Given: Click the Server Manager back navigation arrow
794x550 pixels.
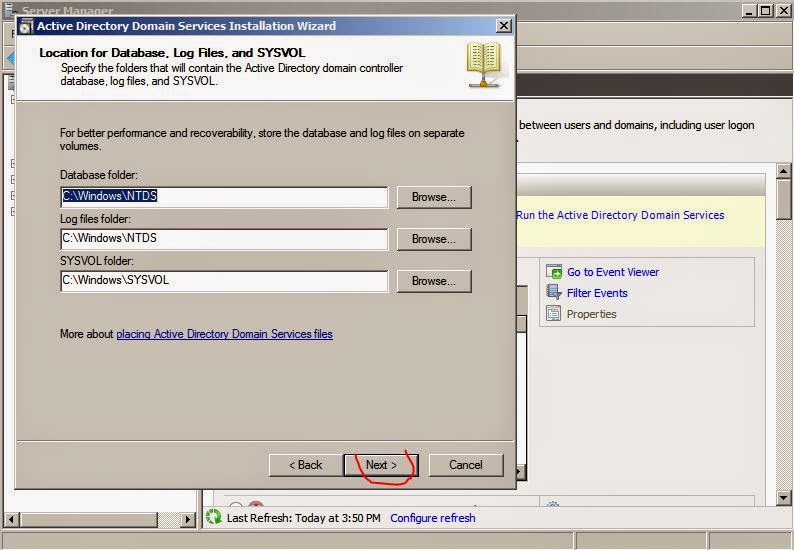Looking at the screenshot, I should pyautogui.click(x=10, y=58).
